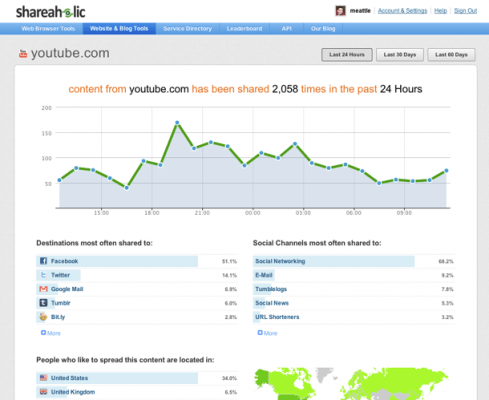Click the Tumblr icon in destinations
This screenshot has width=489, height=400.
pyautogui.click(x=43, y=303)
